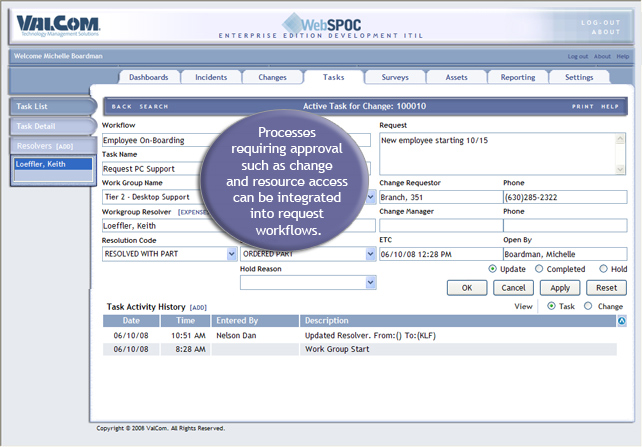Switch to the Settings tab
The height and width of the screenshot is (447, 642).
click(579, 77)
